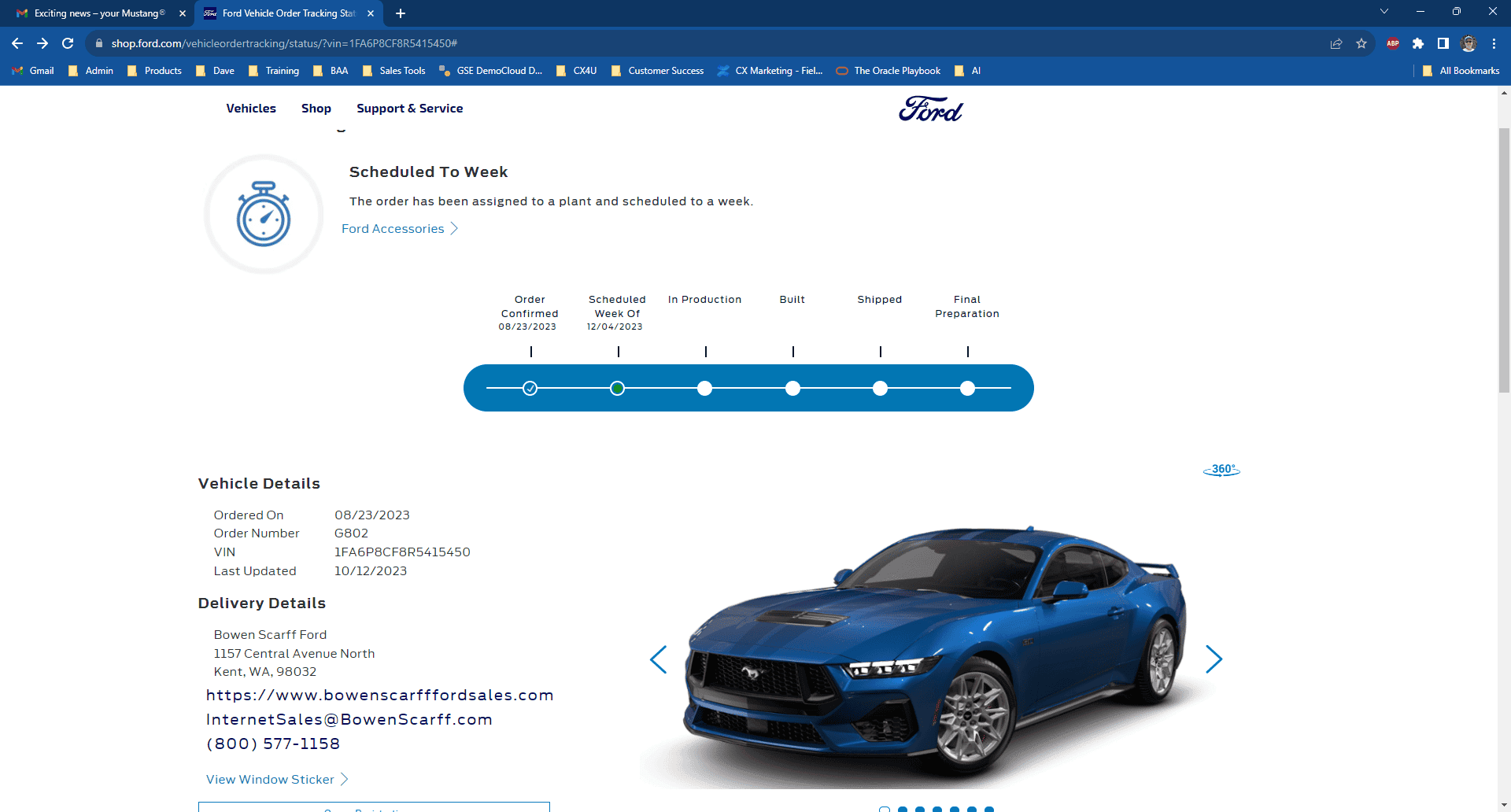The height and width of the screenshot is (812, 1511).
Task: Select the Last Updated date 10/12/2023
Action: point(371,571)
